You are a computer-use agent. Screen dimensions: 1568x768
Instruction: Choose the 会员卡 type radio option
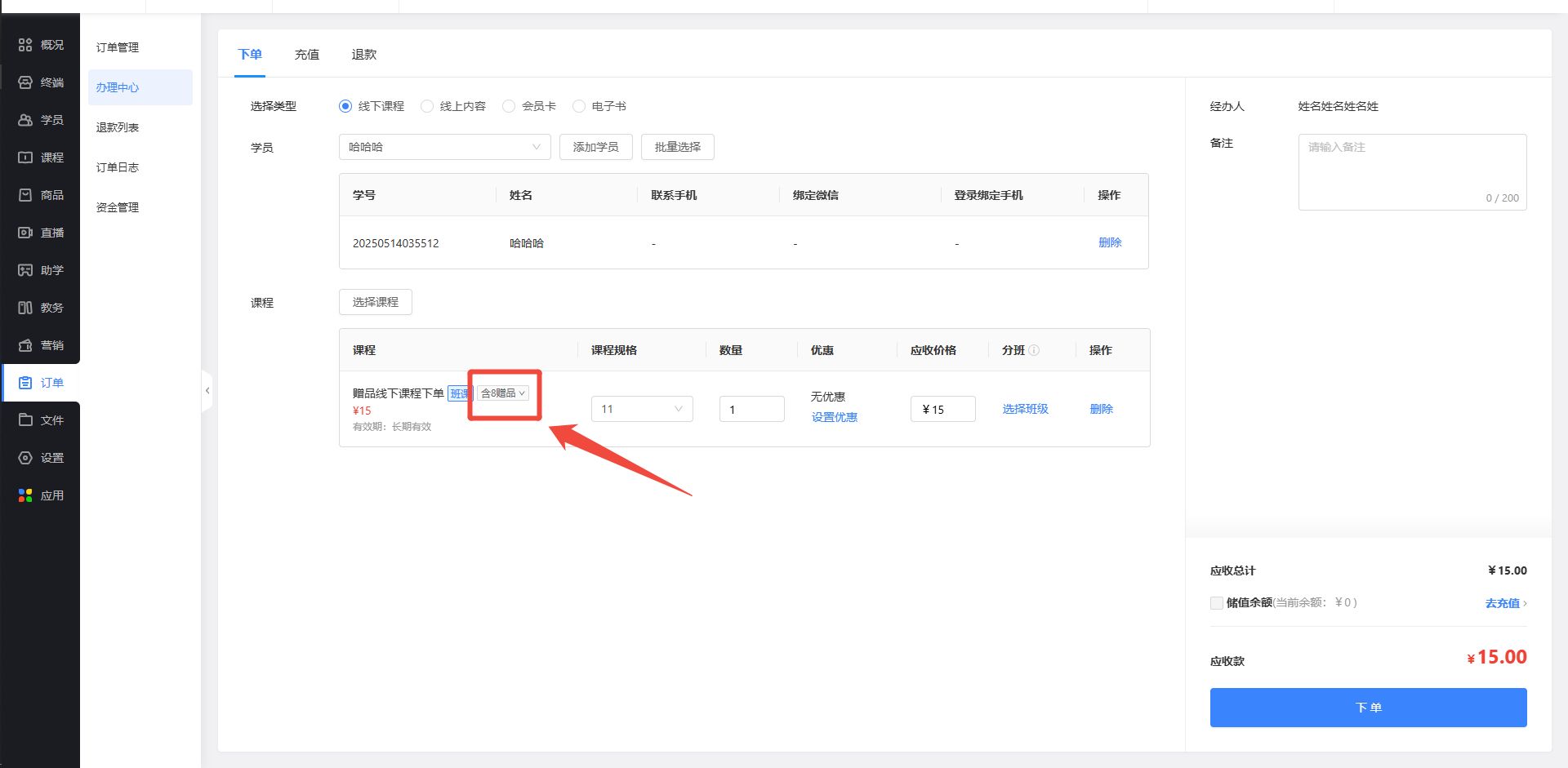(509, 106)
